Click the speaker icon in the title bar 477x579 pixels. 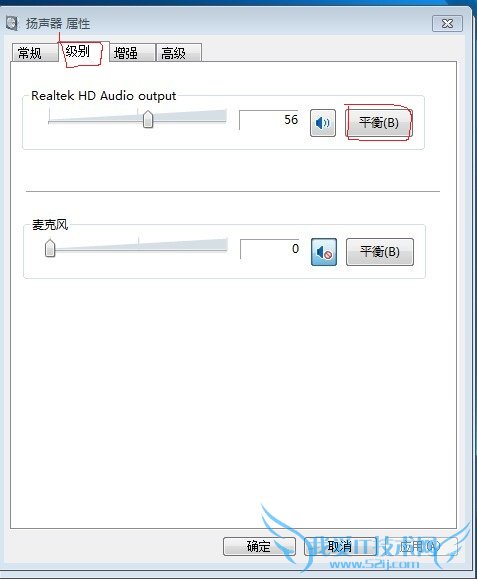(x=11, y=24)
